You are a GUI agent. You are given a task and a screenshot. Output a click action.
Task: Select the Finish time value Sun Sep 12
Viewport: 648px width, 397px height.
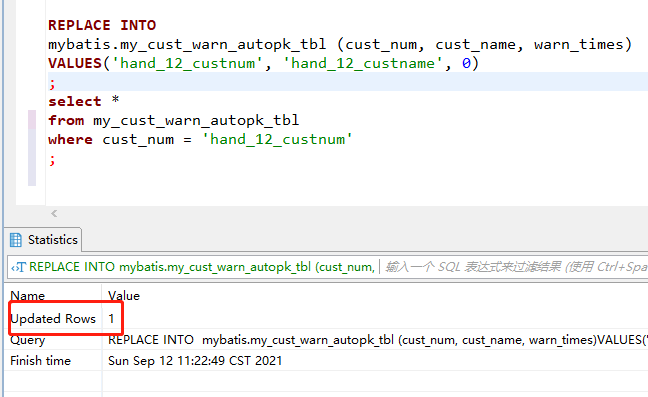pos(195,361)
